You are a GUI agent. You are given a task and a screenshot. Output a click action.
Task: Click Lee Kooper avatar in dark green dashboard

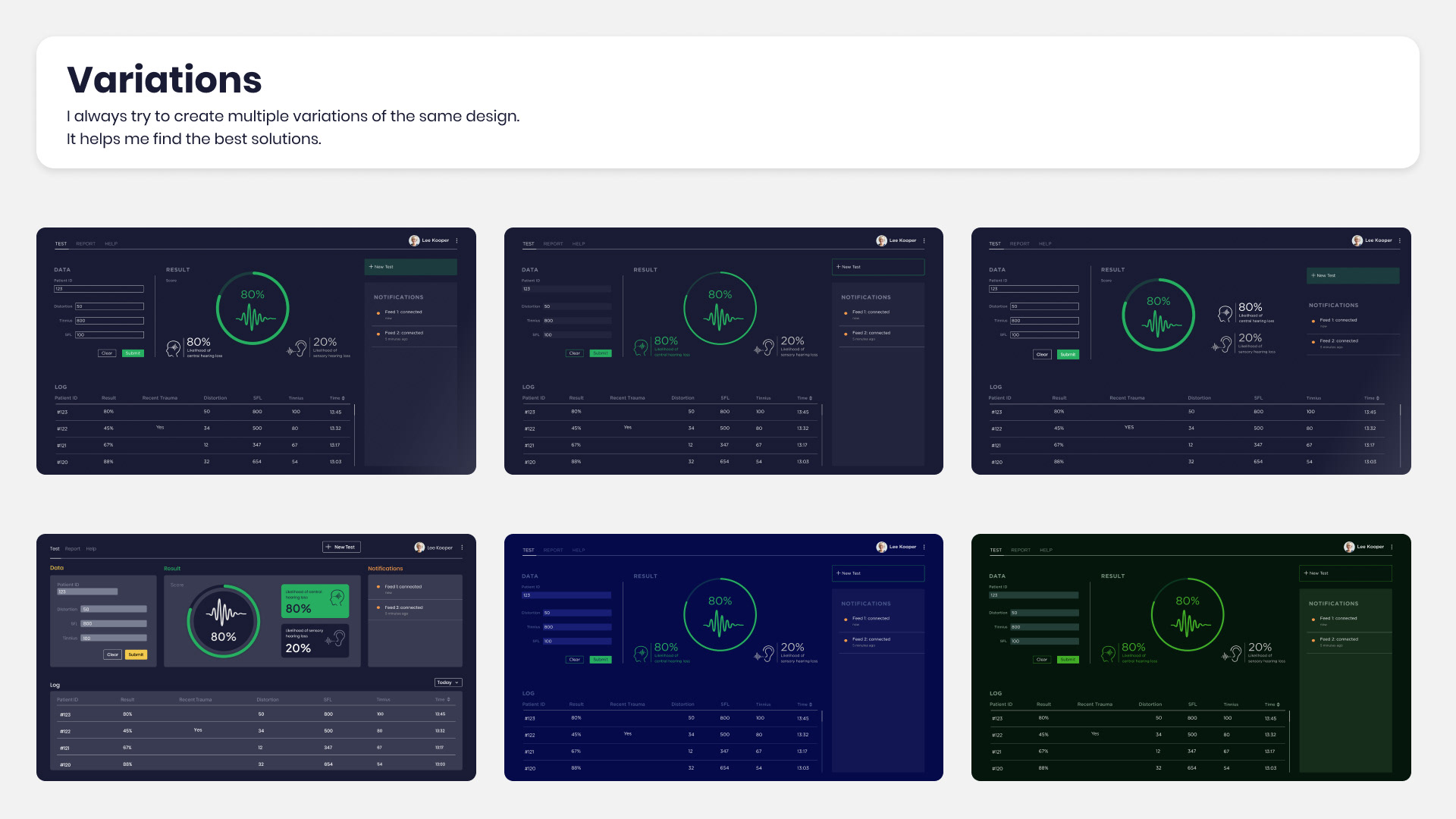click(x=1348, y=547)
